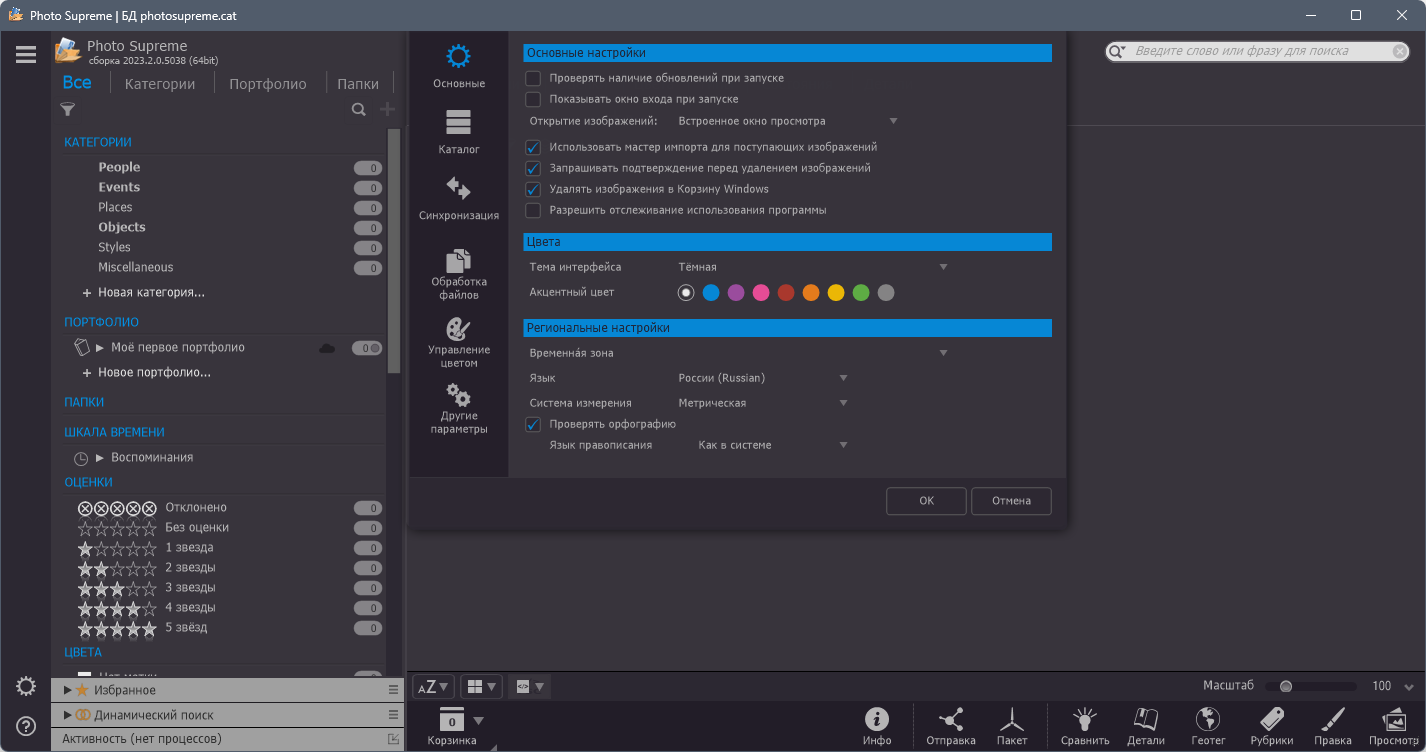Click the Пакет batch icon
The image size is (1426, 752).
click(x=1012, y=727)
